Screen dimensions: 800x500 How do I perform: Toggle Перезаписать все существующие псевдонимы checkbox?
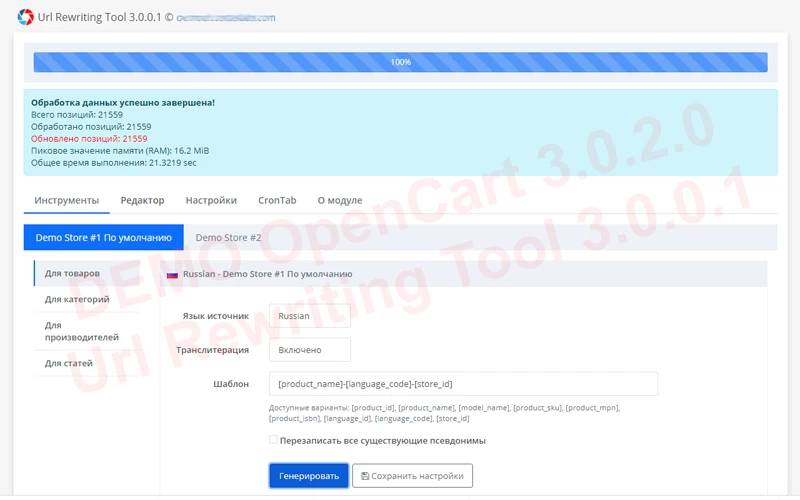(x=273, y=440)
